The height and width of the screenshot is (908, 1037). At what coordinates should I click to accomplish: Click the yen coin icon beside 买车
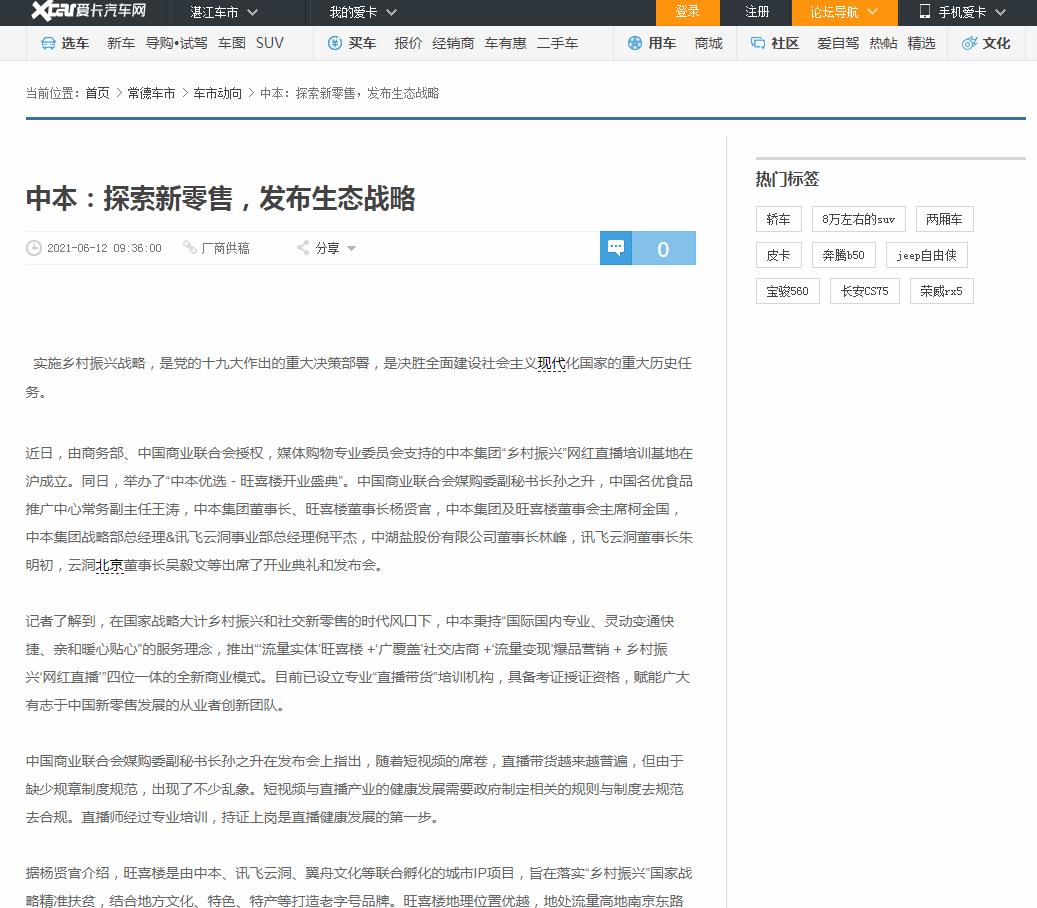335,44
